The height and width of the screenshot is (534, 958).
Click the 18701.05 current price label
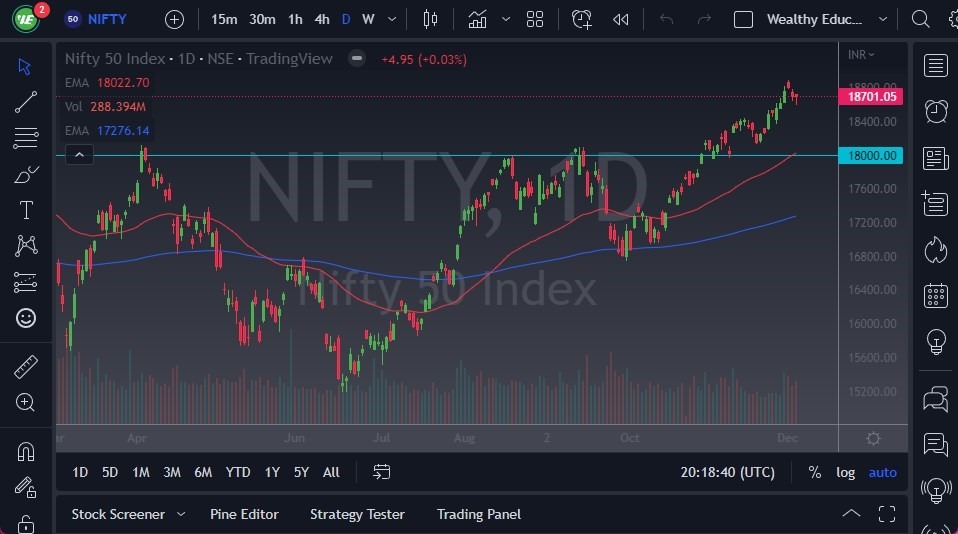click(871, 97)
